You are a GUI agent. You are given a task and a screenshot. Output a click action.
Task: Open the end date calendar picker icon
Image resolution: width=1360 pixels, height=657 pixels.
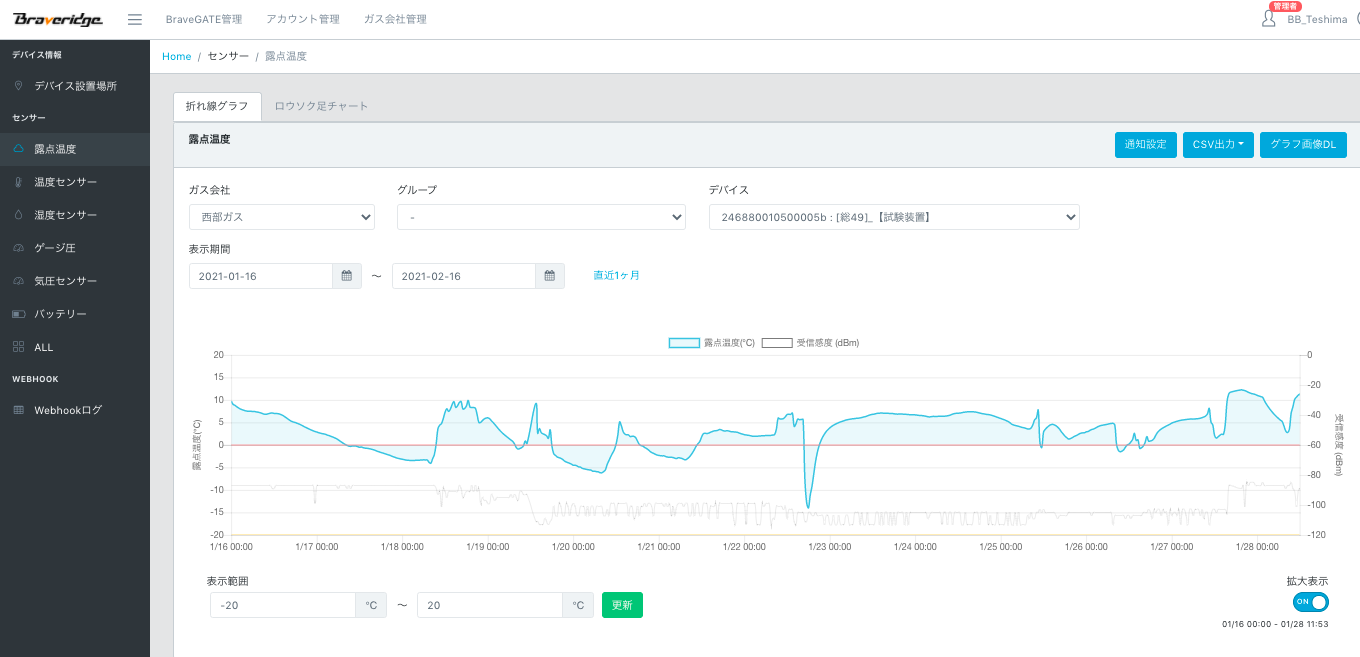[x=550, y=276]
